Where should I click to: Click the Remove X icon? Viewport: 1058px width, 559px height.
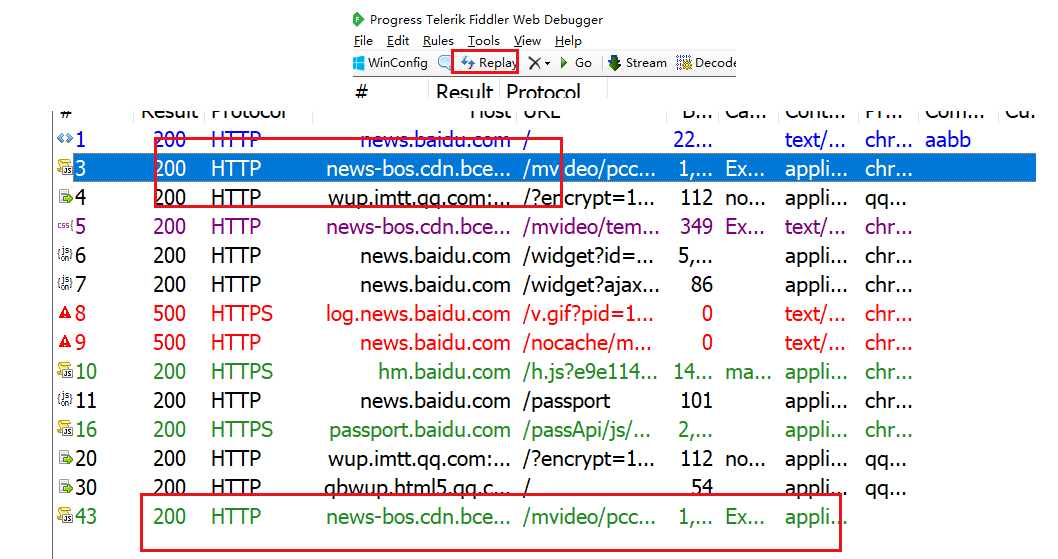click(534, 63)
